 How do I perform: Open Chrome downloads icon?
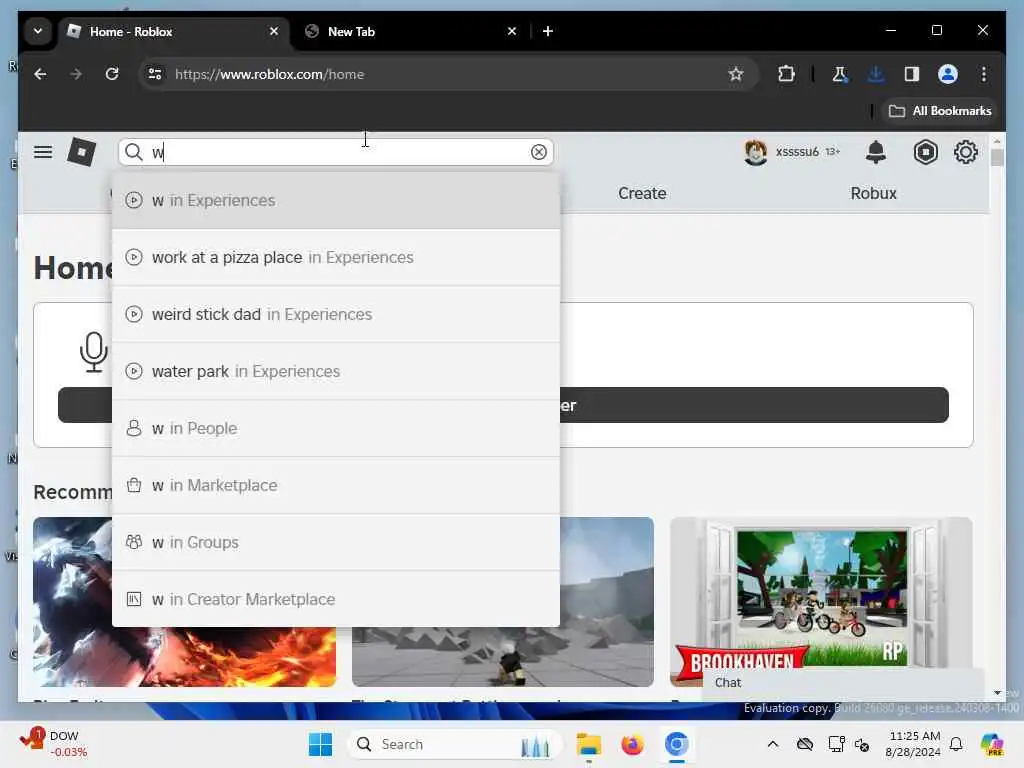click(x=876, y=74)
